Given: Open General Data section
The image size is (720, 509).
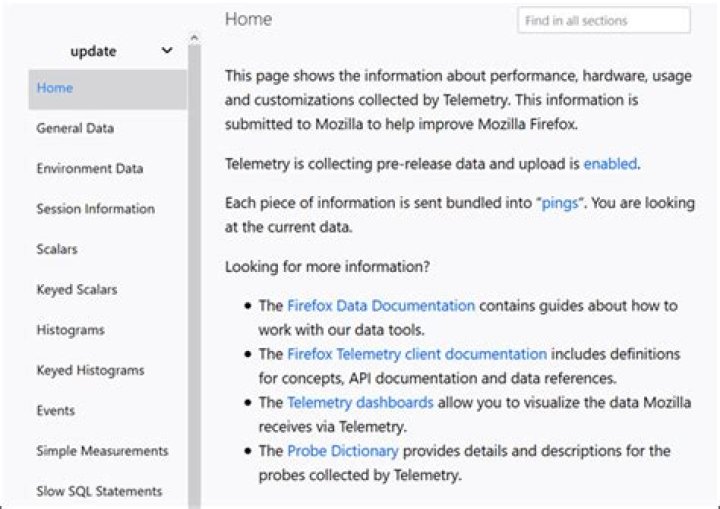Looking at the screenshot, I should tap(75, 128).
